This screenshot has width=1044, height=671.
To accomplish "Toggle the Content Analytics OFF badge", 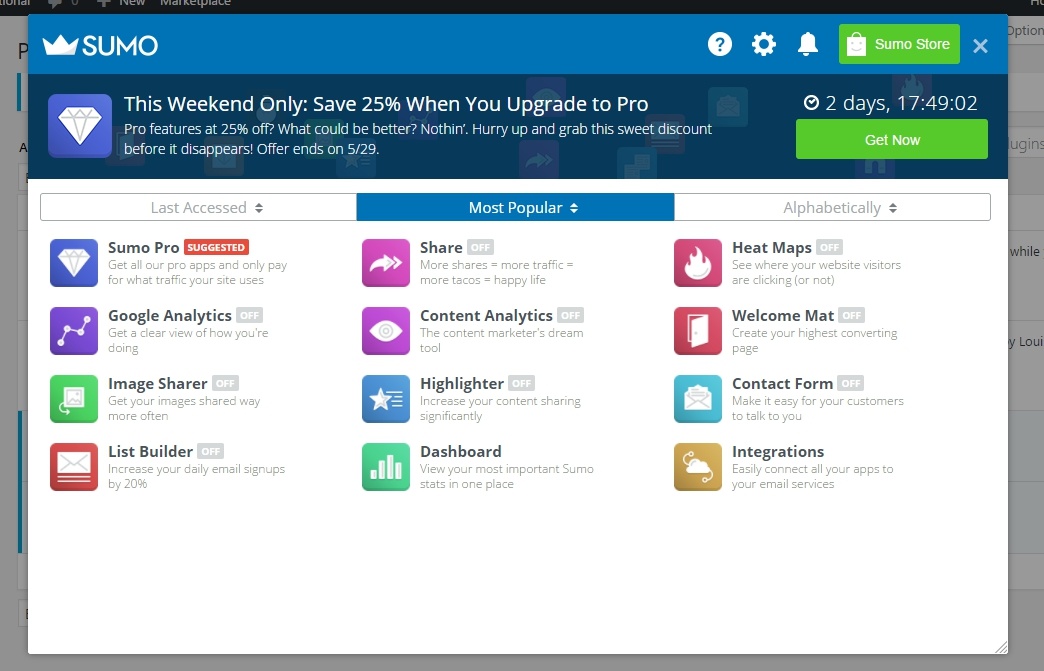I will coord(571,316).
